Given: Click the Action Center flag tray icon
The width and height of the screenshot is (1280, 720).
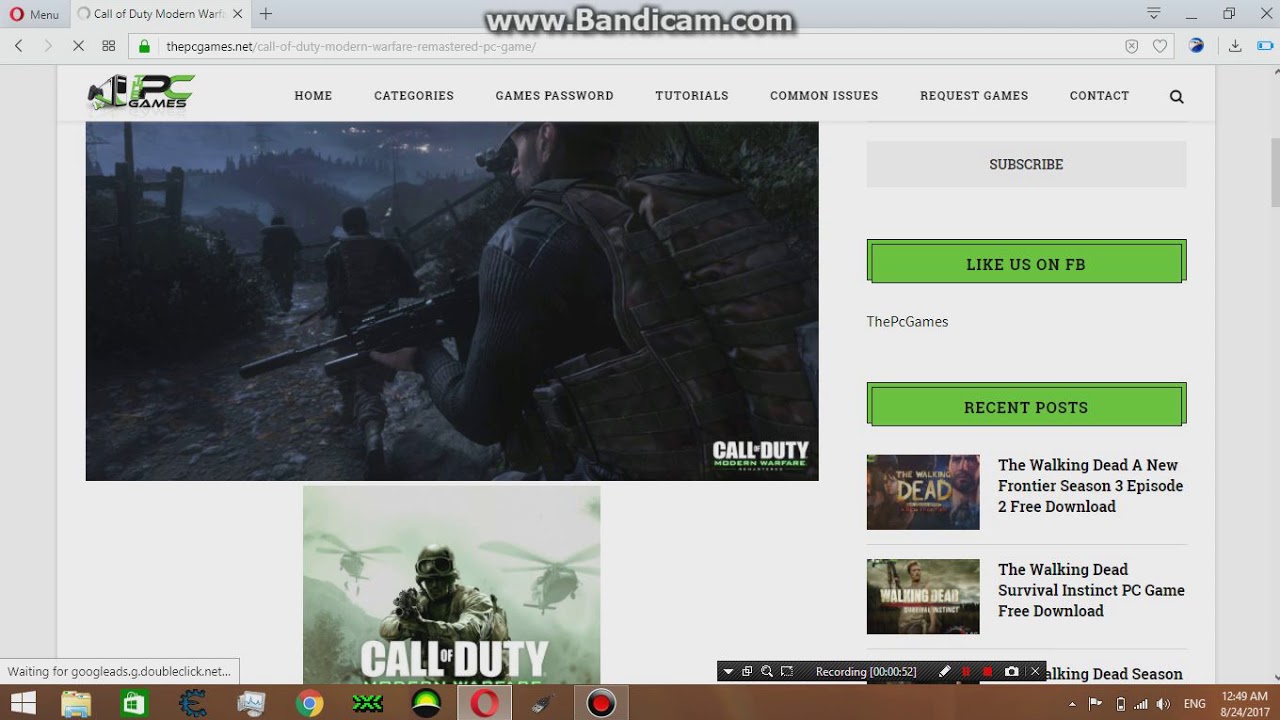Looking at the screenshot, I should pos(1095,704).
